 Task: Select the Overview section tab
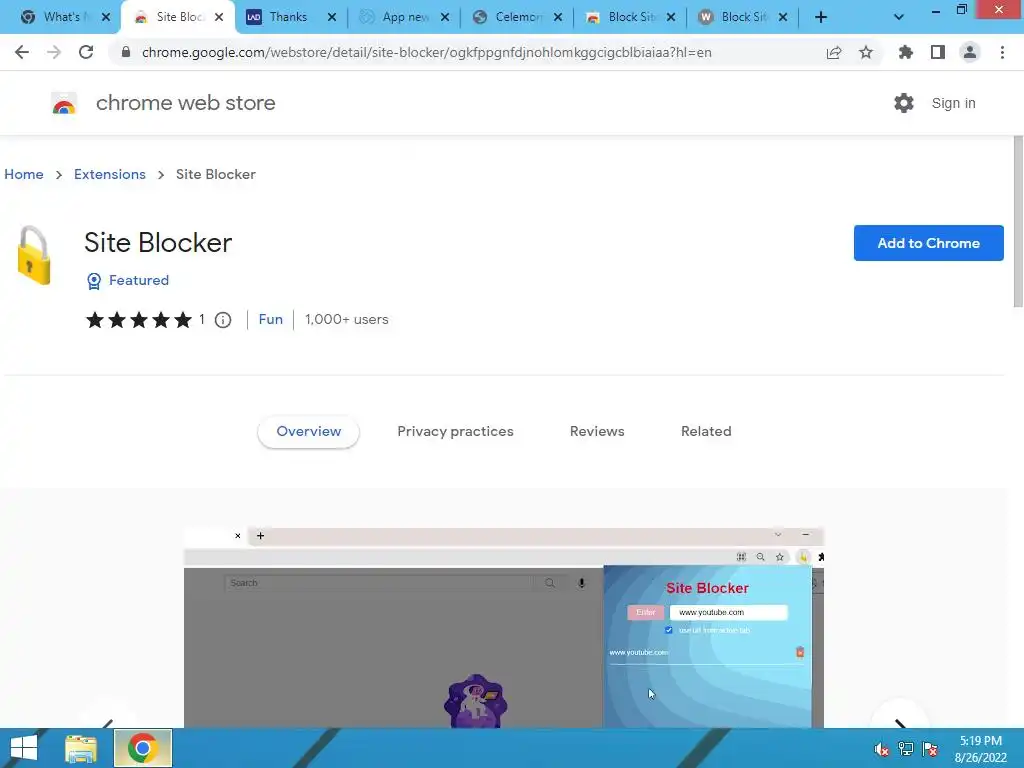point(308,432)
